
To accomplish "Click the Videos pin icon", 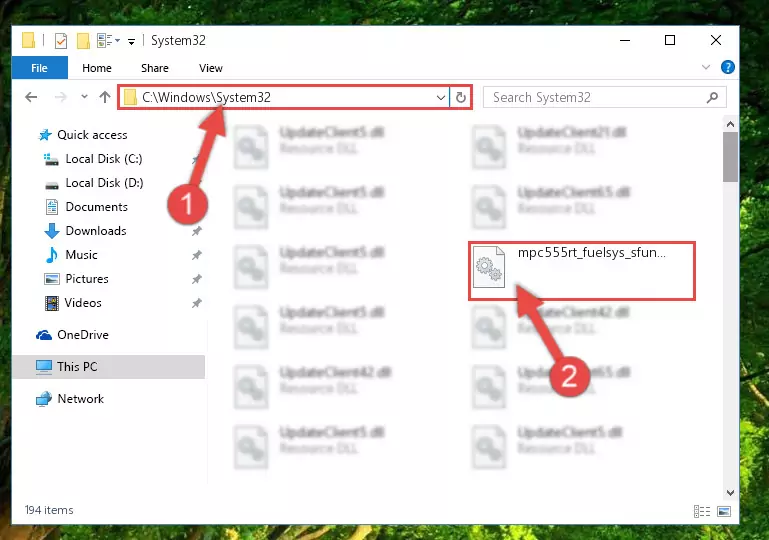I will coord(197,303).
